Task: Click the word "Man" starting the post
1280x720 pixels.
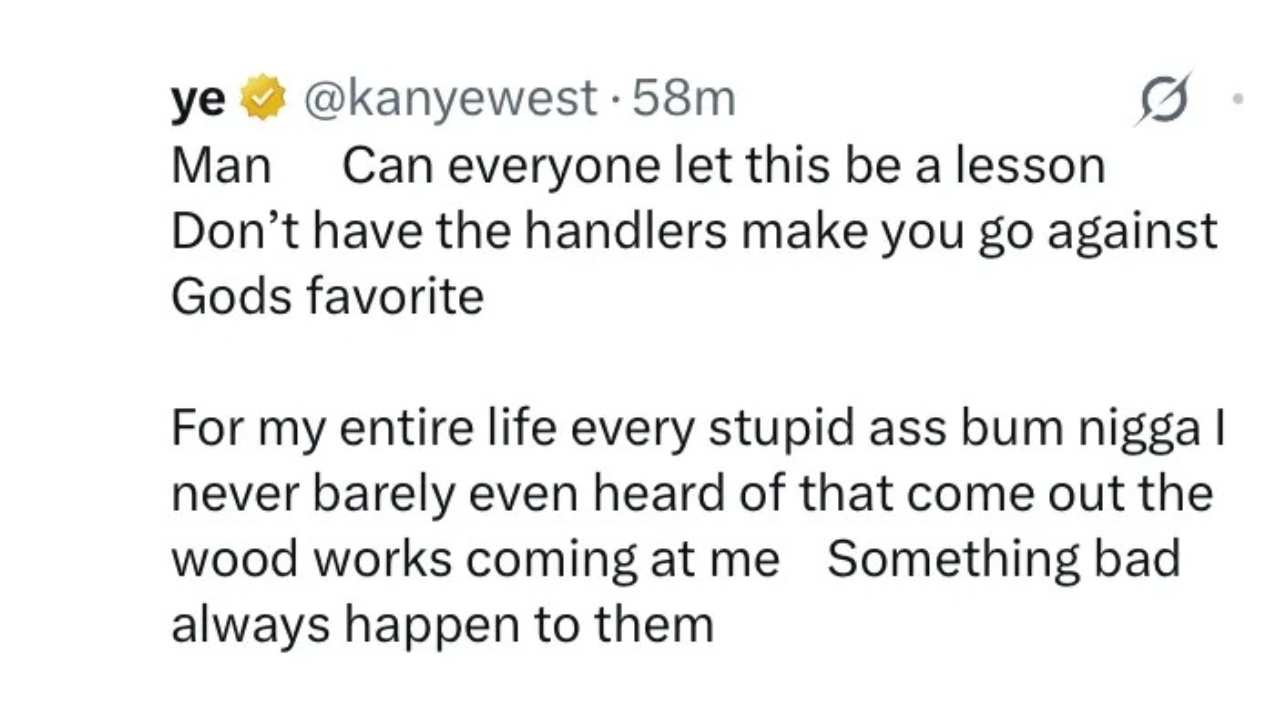Action: click(221, 166)
